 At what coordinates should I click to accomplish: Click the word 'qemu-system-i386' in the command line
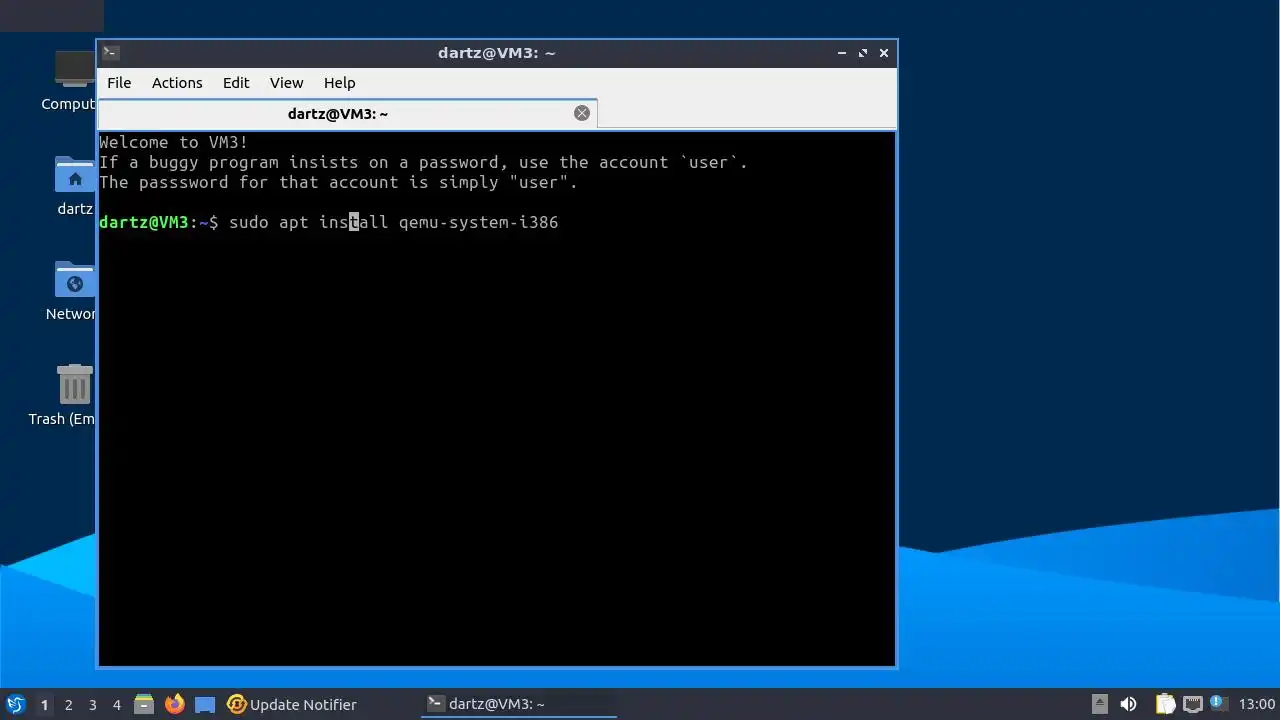point(479,222)
